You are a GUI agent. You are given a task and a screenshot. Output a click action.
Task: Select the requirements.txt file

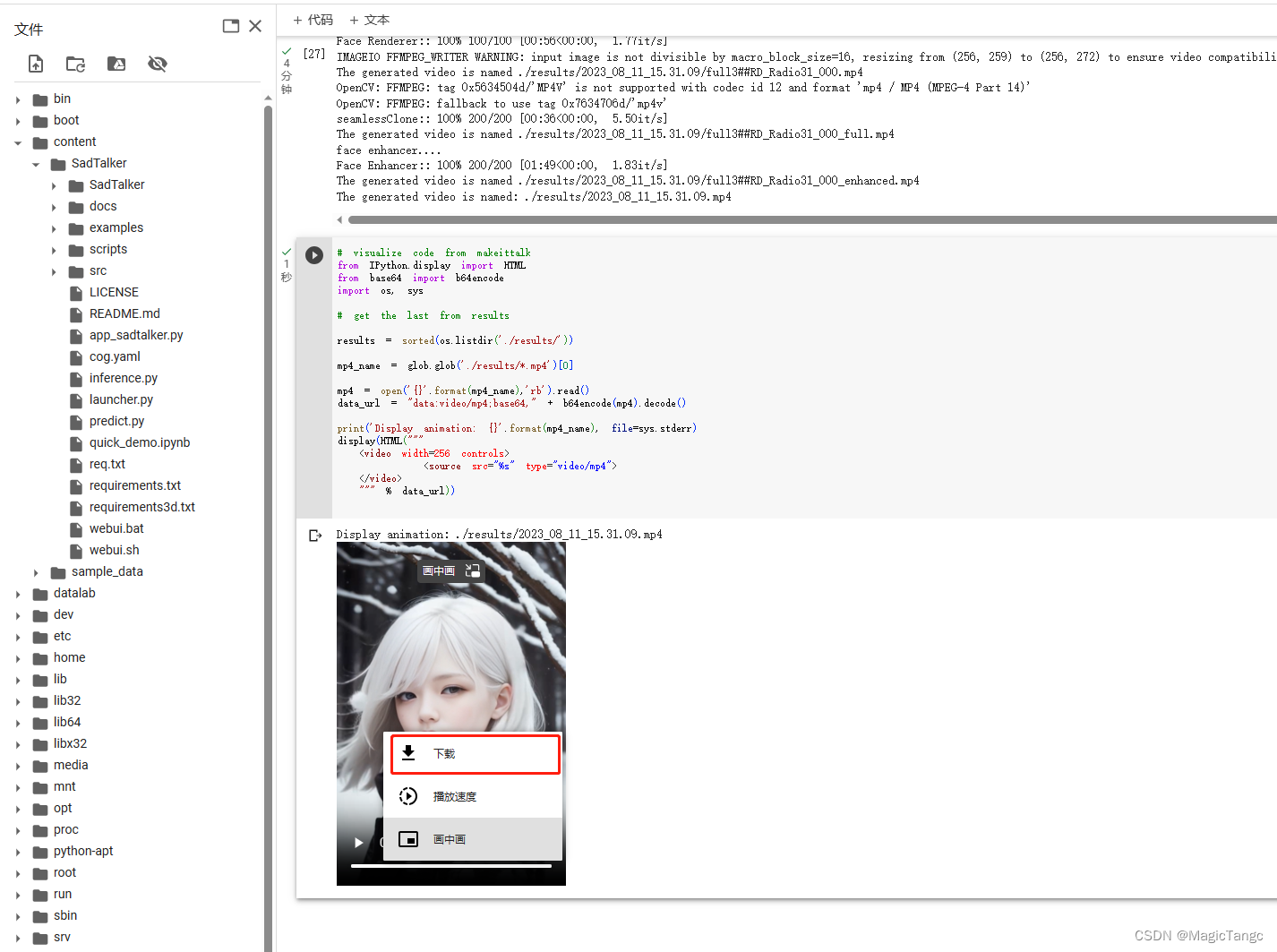point(135,485)
